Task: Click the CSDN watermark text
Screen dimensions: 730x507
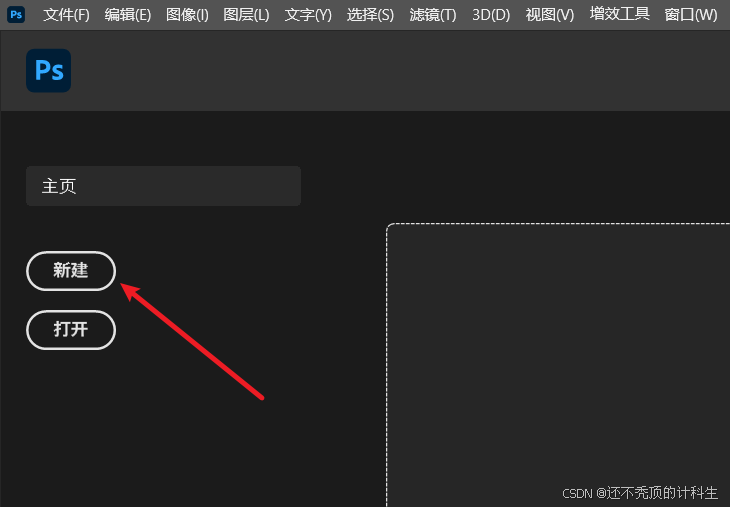Action: click(640, 493)
